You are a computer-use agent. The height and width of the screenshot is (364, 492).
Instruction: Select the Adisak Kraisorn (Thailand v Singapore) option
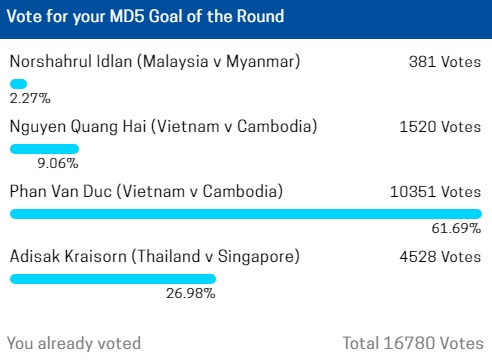(x=155, y=257)
